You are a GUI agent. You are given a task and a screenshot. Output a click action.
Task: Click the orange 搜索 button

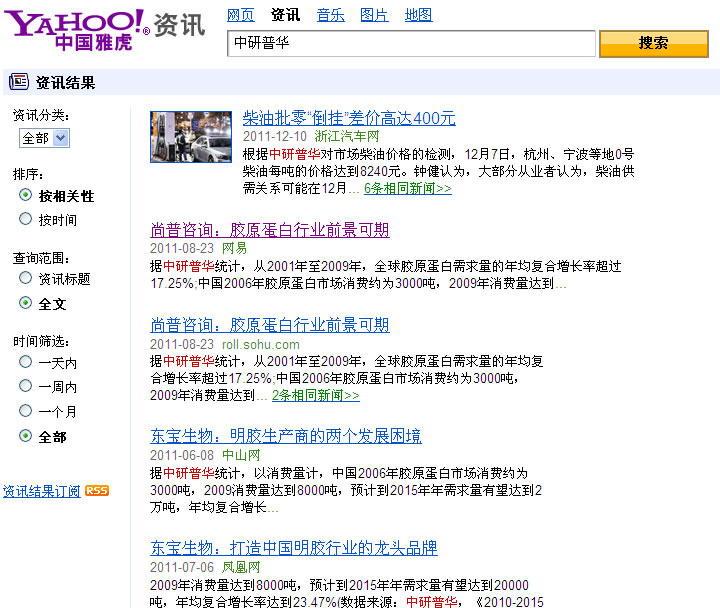653,44
